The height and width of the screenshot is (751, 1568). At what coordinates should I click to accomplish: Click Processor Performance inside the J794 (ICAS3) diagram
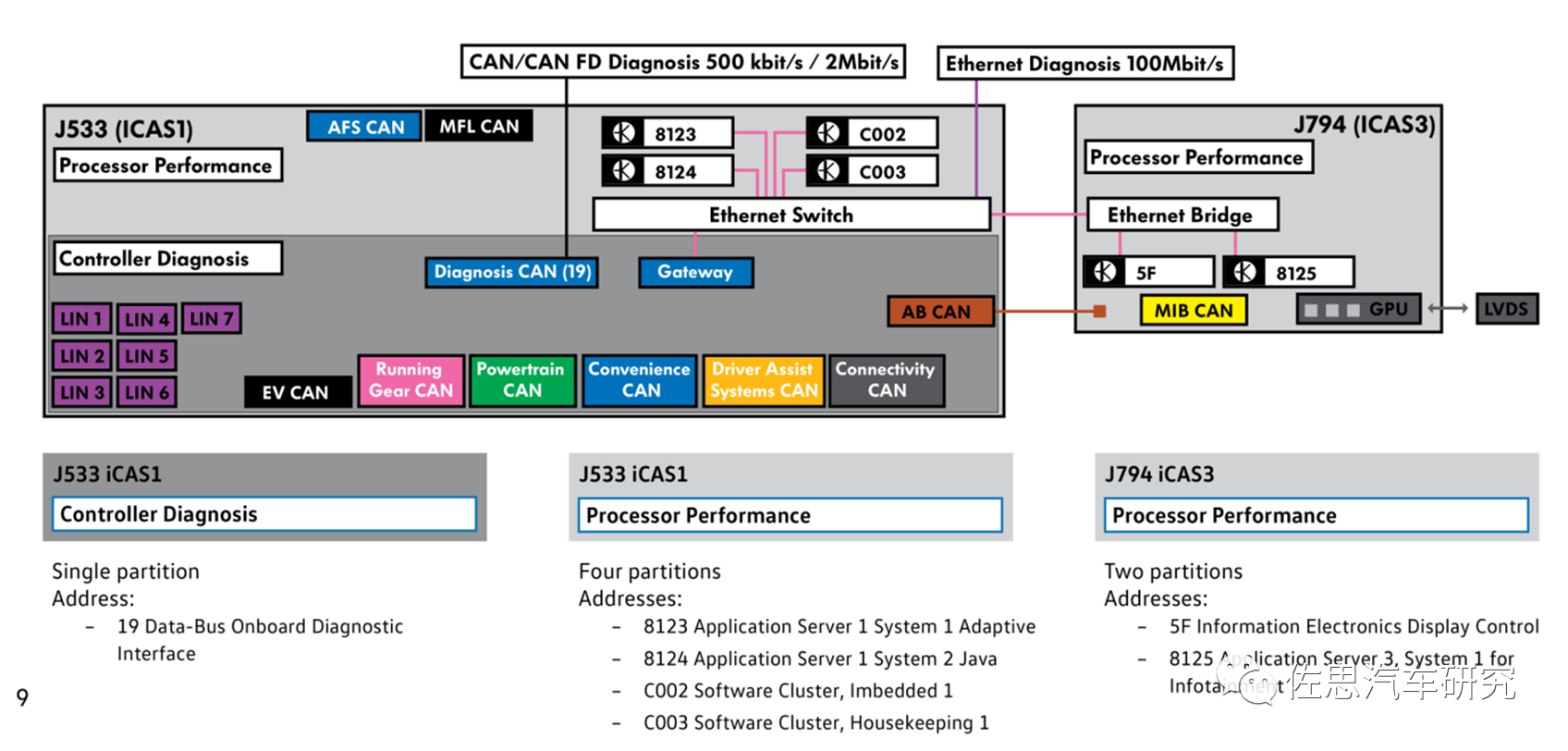pos(1198,157)
